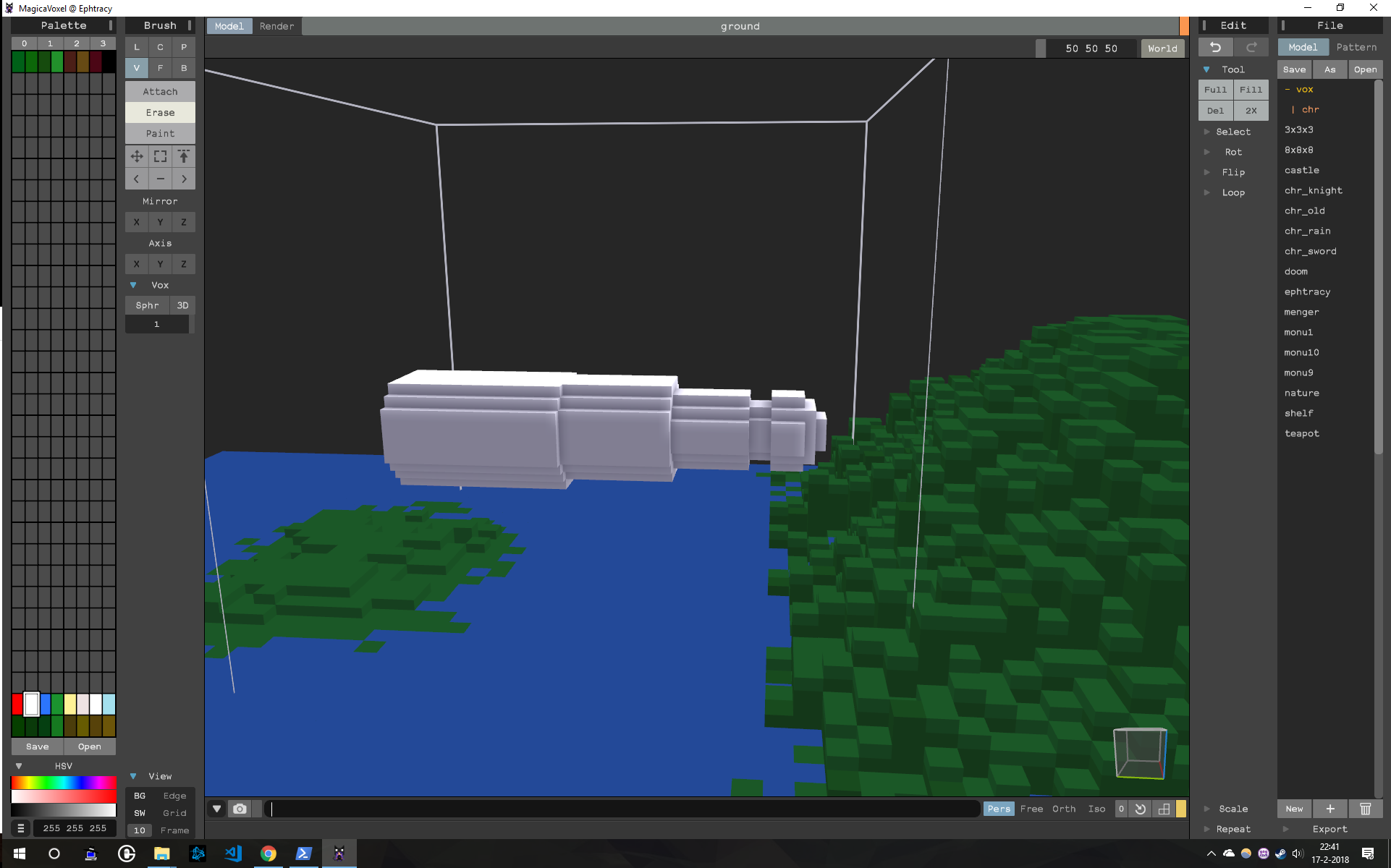Image resolution: width=1391 pixels, height=868 pixels.
Task: Open MagicaVoxel's castle model file
Action: point(1302,170)
